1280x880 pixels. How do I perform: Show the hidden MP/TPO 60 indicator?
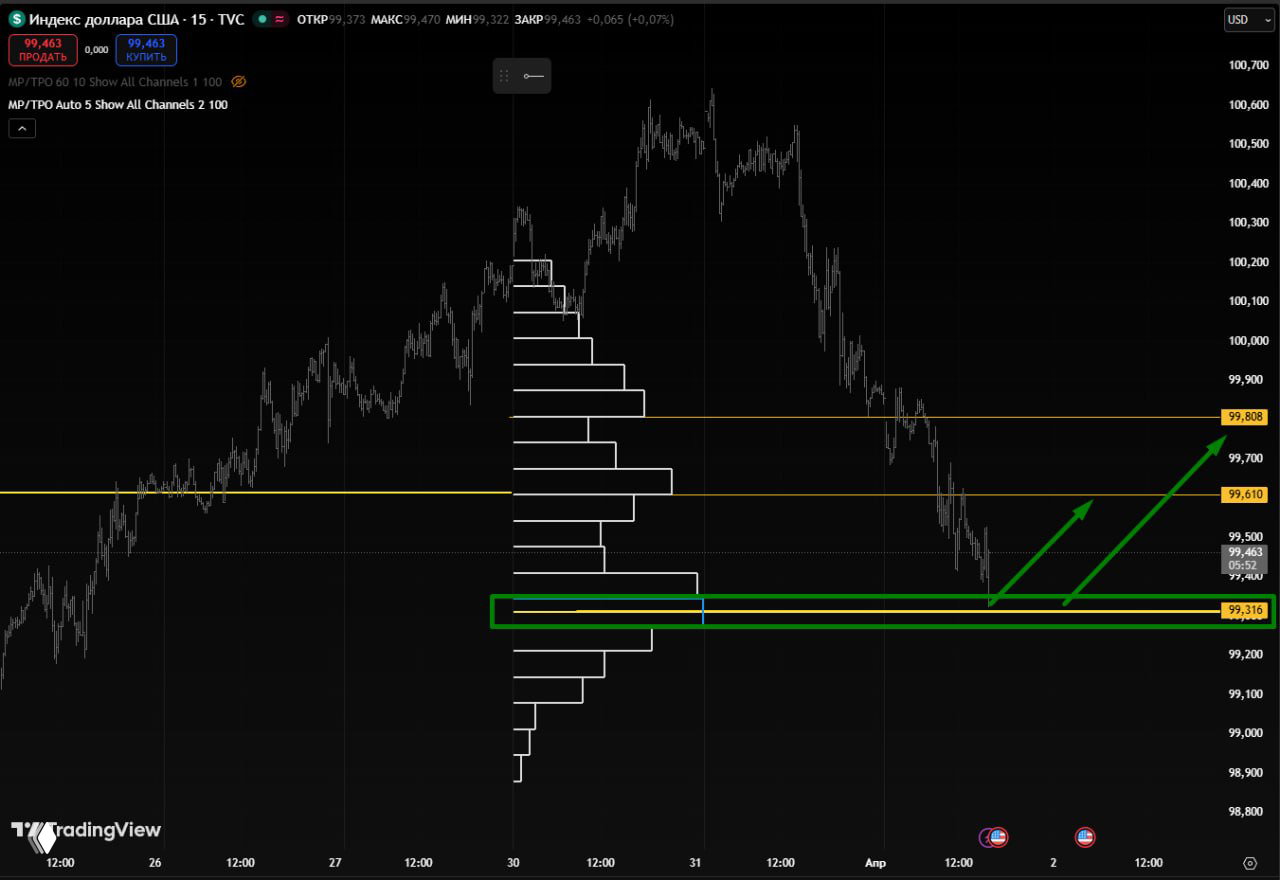(238, 82)
